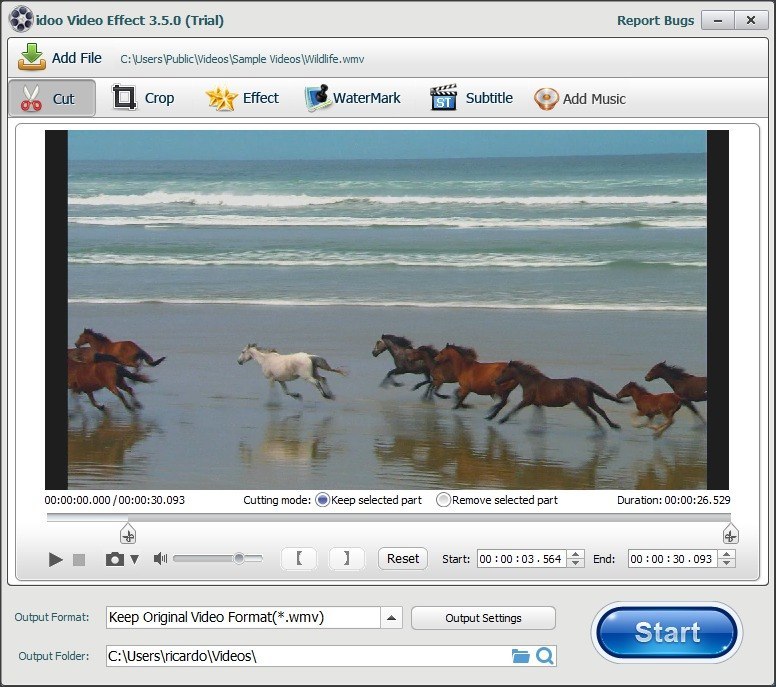Open Output Settings
Viewport: 776px width, 687px height.
483,618
